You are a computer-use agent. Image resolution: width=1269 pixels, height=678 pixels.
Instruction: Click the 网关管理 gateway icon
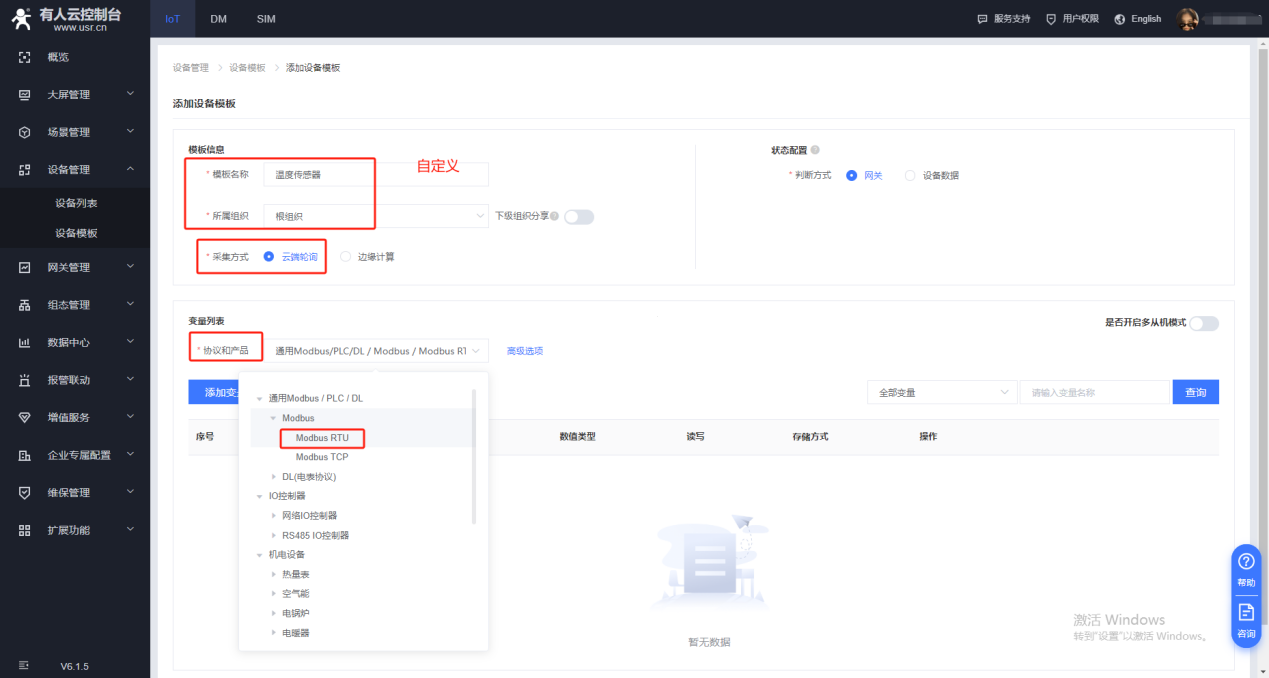point(25,267)
